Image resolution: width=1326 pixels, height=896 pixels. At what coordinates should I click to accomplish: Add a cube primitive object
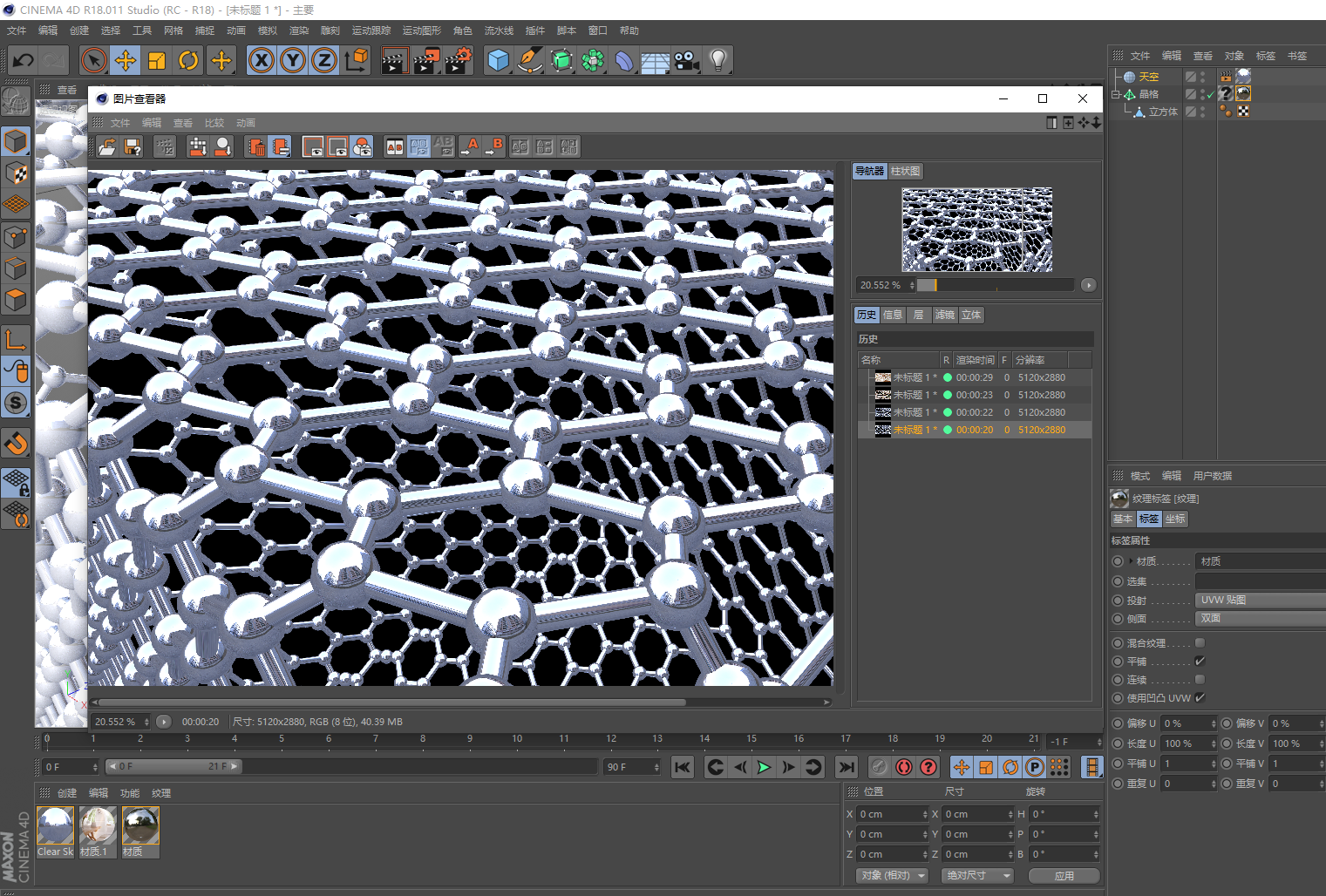click(498, 60)
